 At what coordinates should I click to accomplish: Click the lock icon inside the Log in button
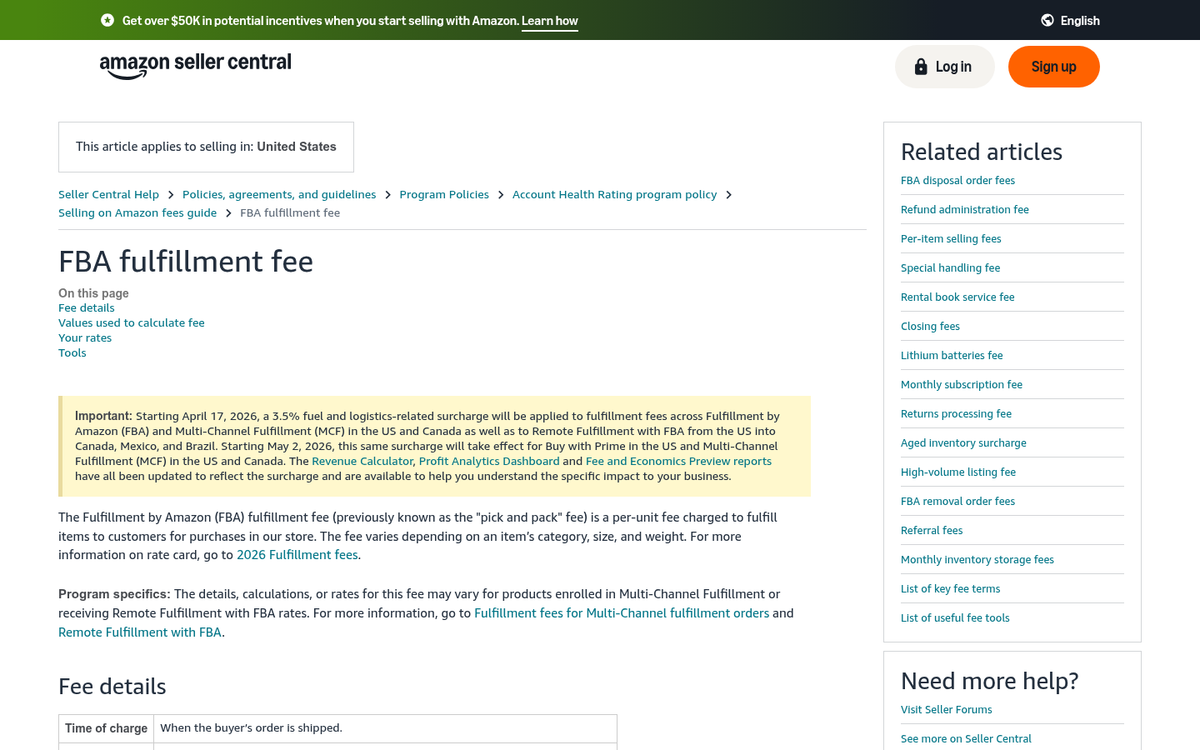coord(920,66)
